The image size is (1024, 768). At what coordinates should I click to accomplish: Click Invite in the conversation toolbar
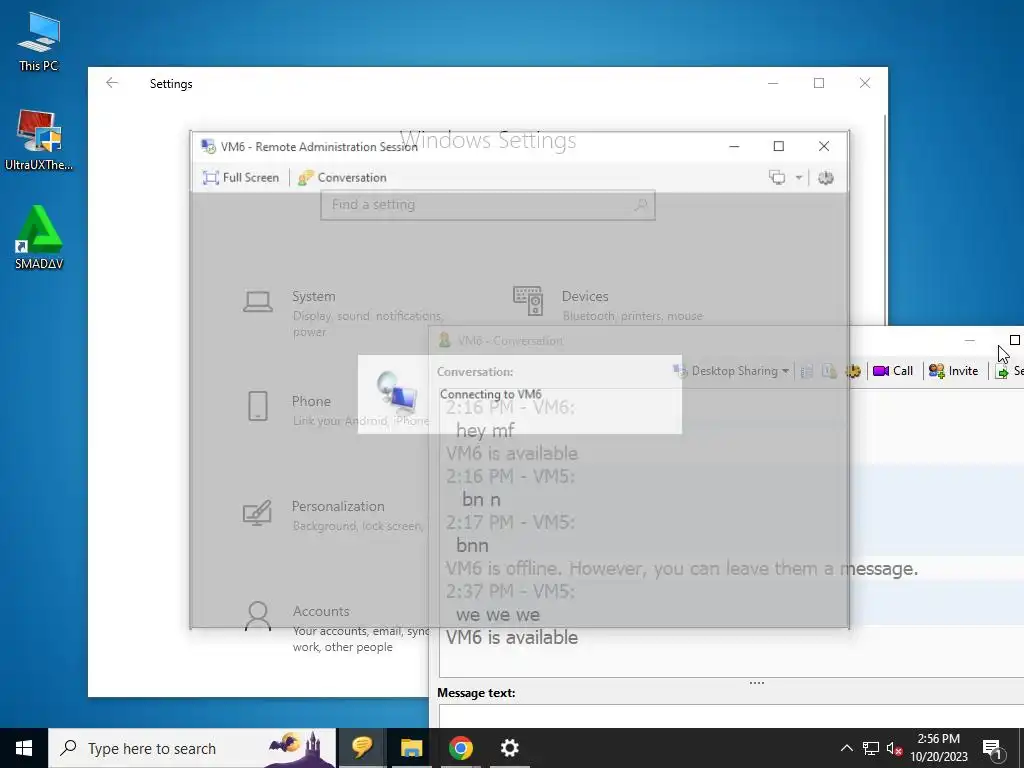coord(953,371)
